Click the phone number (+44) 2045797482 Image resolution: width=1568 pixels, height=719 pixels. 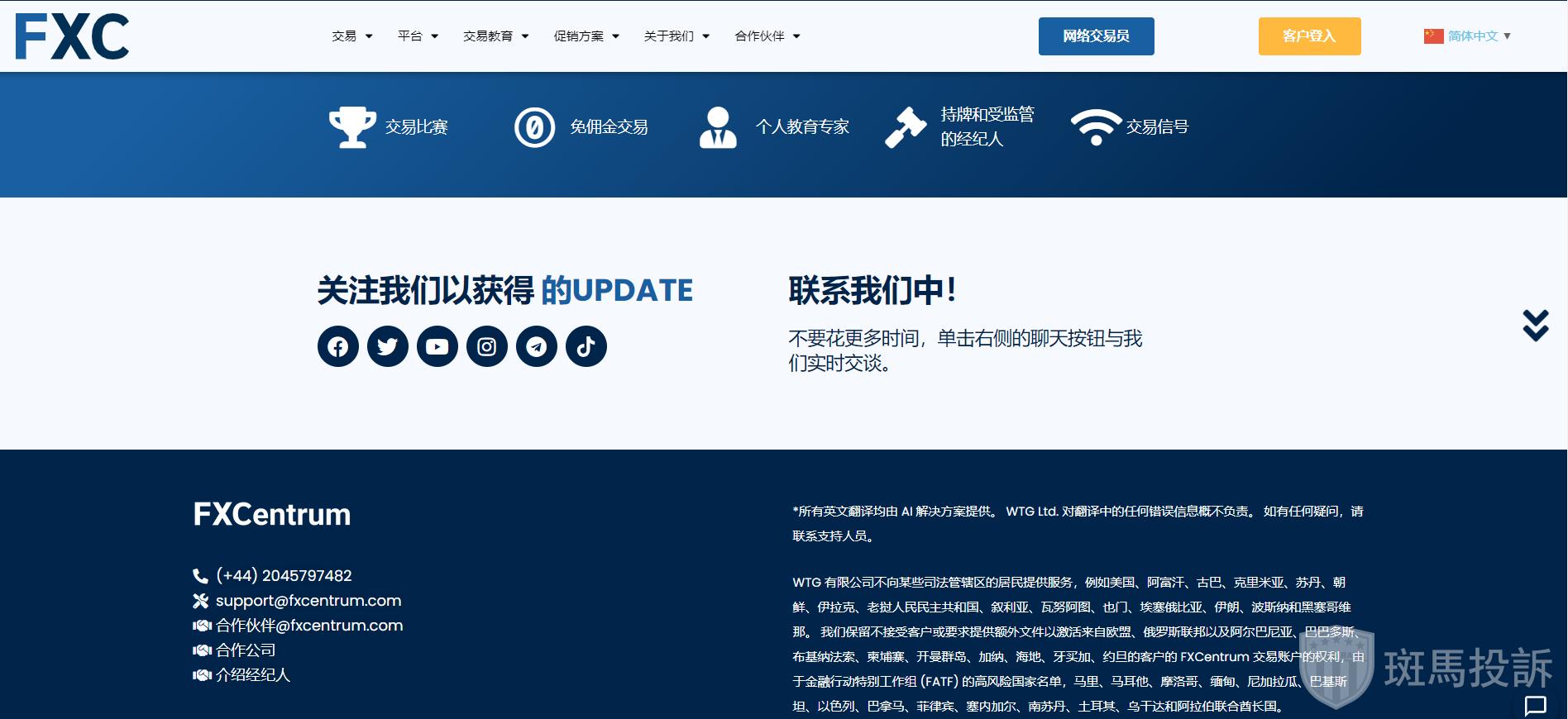(284, 576)
